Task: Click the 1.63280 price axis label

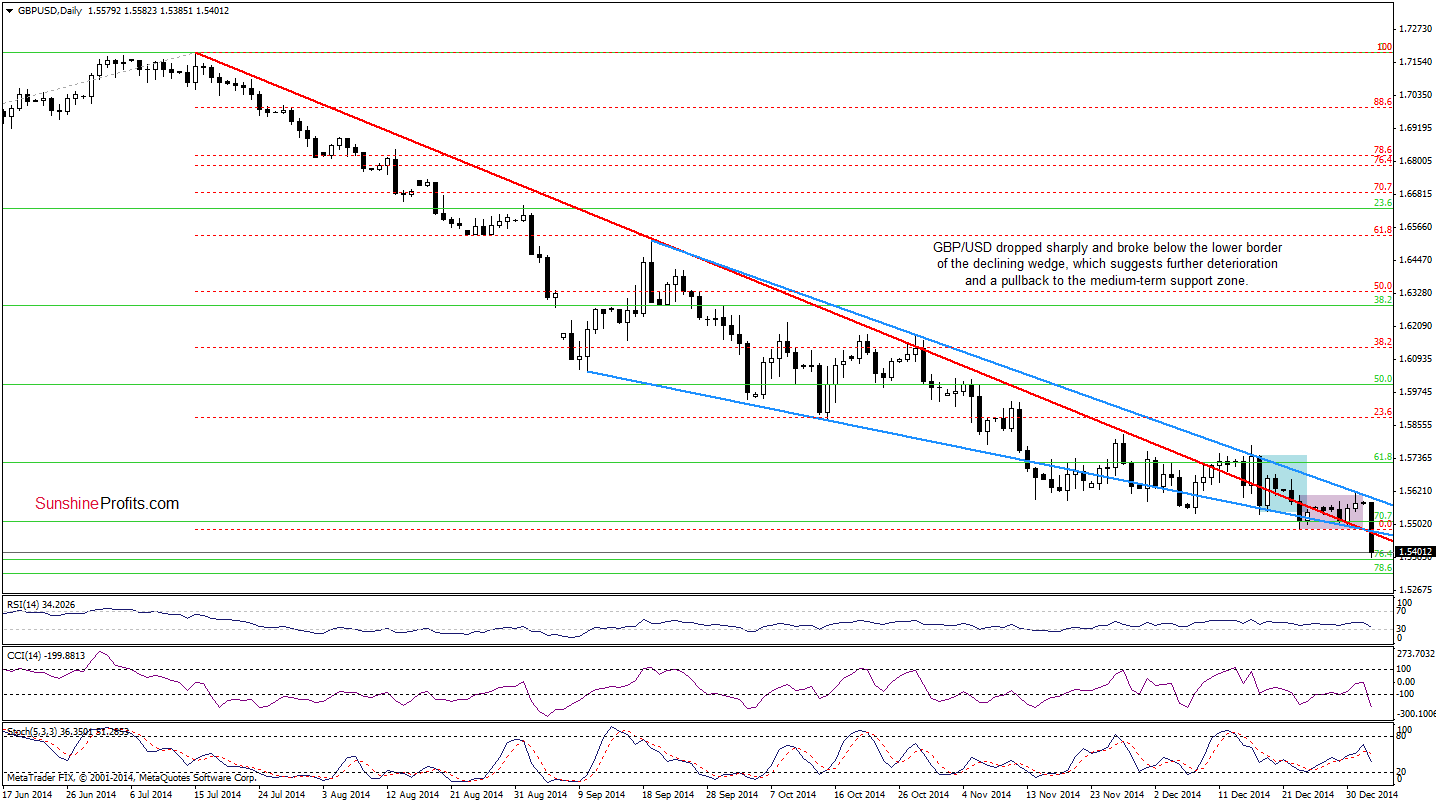Action: 1414,293
